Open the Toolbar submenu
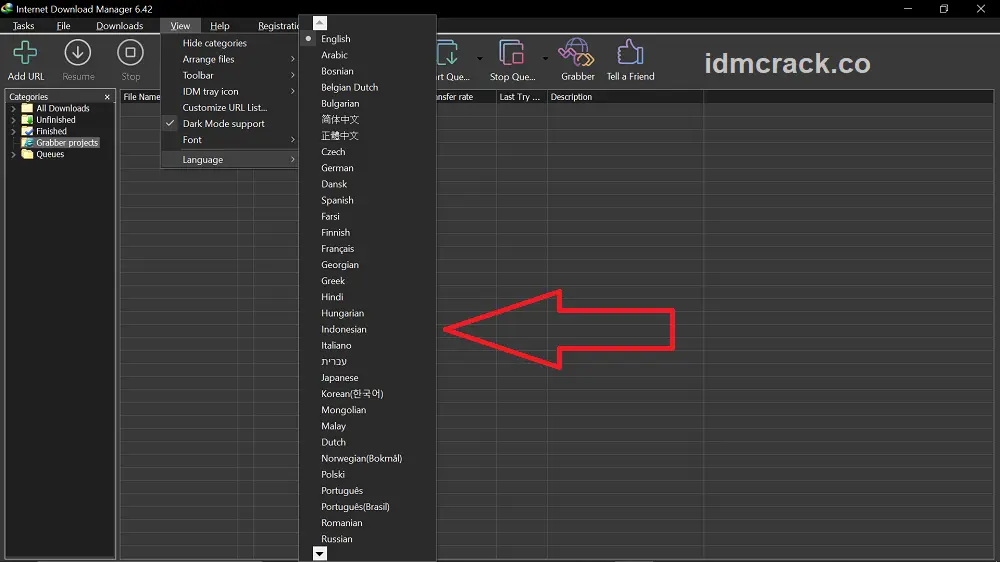The image size is (1000, 562). (230, 75)
